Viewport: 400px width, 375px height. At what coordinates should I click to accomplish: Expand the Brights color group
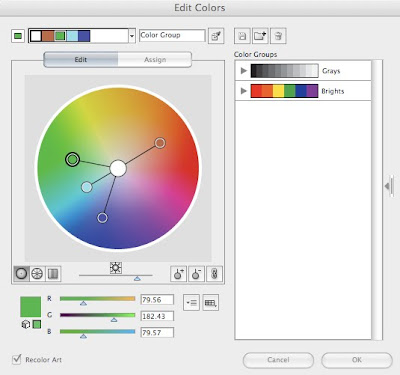(x=244, y=91)
